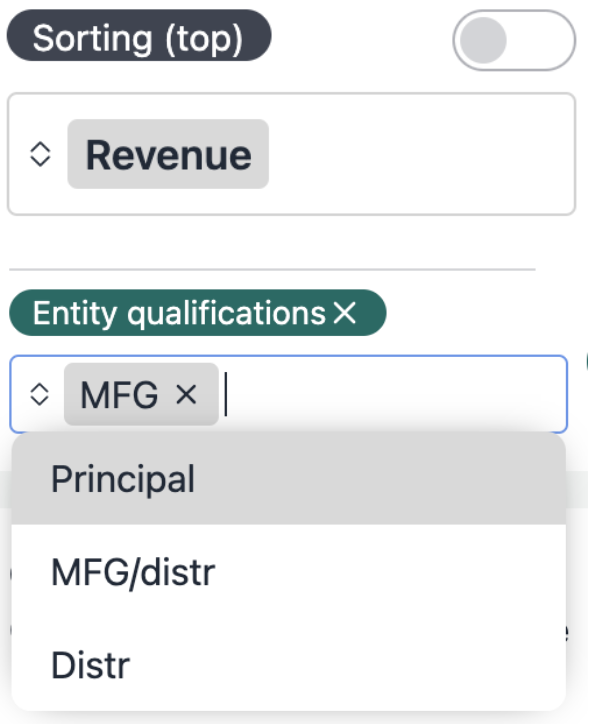This screenshot has height=724, width=592.
Task: Click the MFG chip text
Action: (x=119, y=395)
